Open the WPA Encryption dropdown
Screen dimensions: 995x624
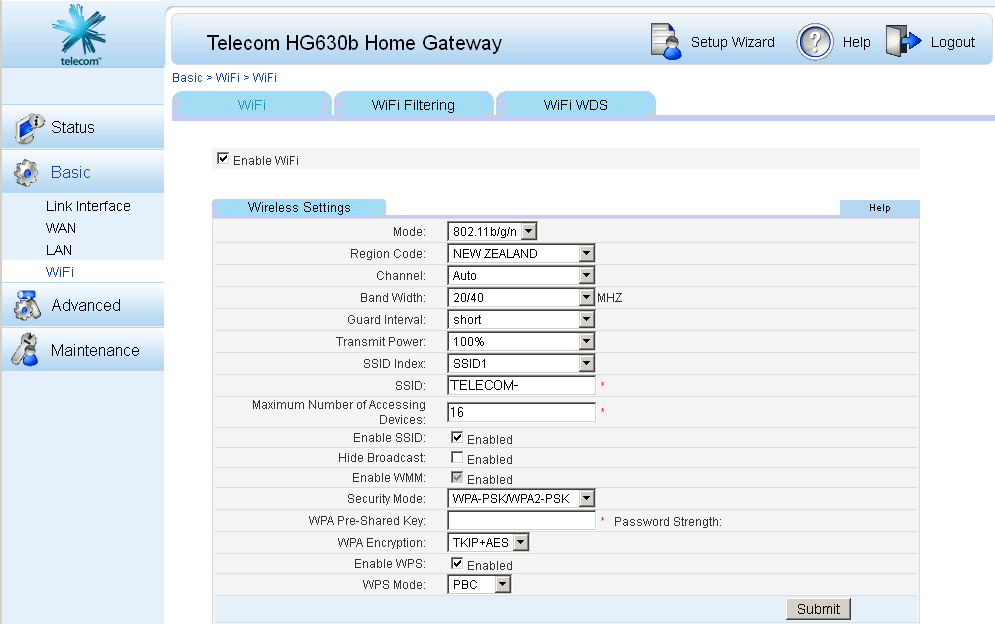click(488, 542)
